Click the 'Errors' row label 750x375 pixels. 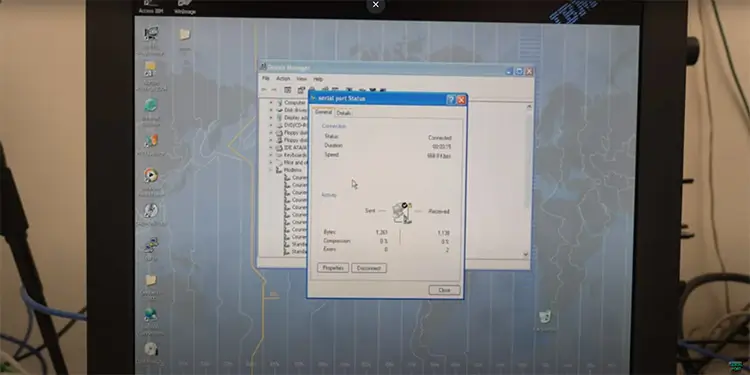coord(330,249)
